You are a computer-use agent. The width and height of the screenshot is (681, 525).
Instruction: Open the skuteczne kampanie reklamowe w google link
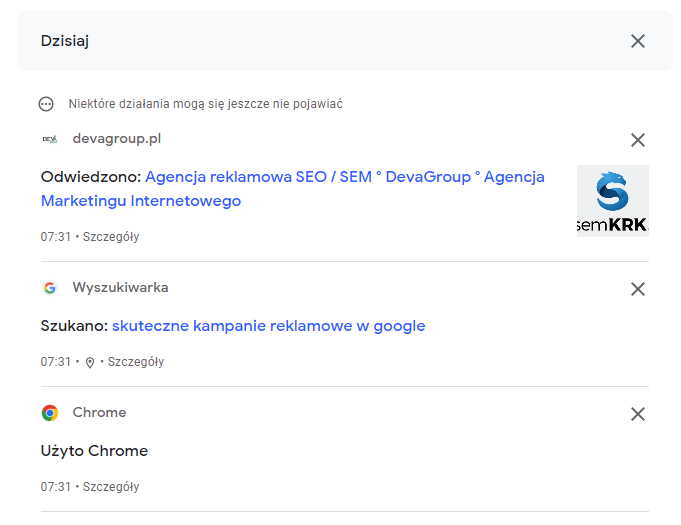[x=268, y=326]
